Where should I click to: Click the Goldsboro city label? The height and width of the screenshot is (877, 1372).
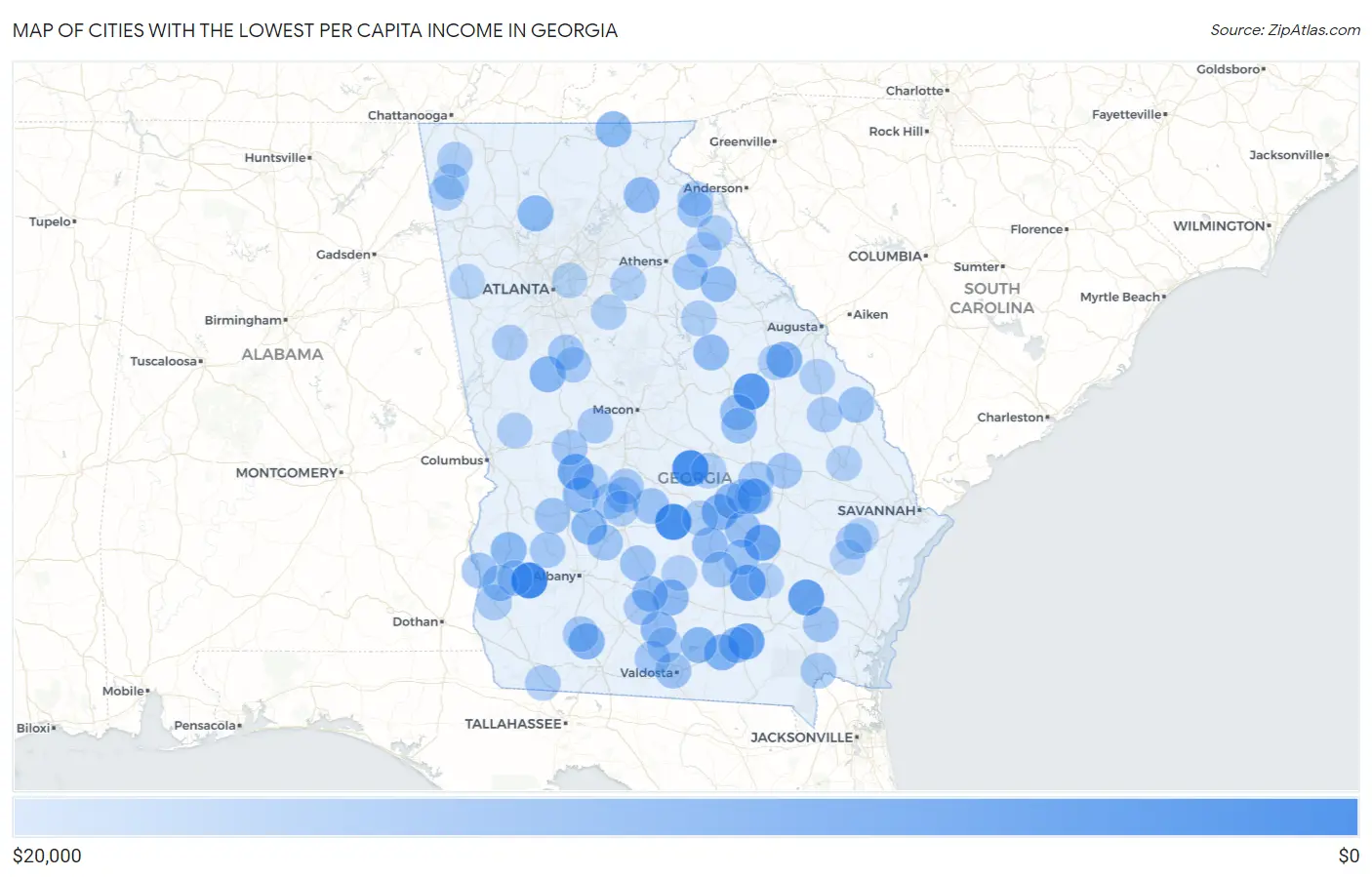[x=1229, y=69]
